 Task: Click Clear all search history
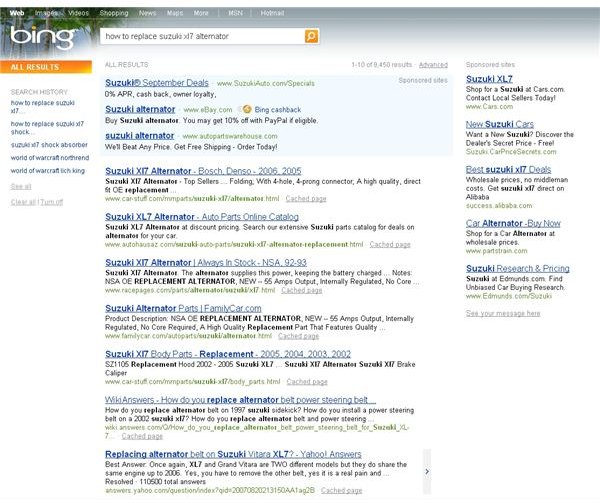click(23, 202)
